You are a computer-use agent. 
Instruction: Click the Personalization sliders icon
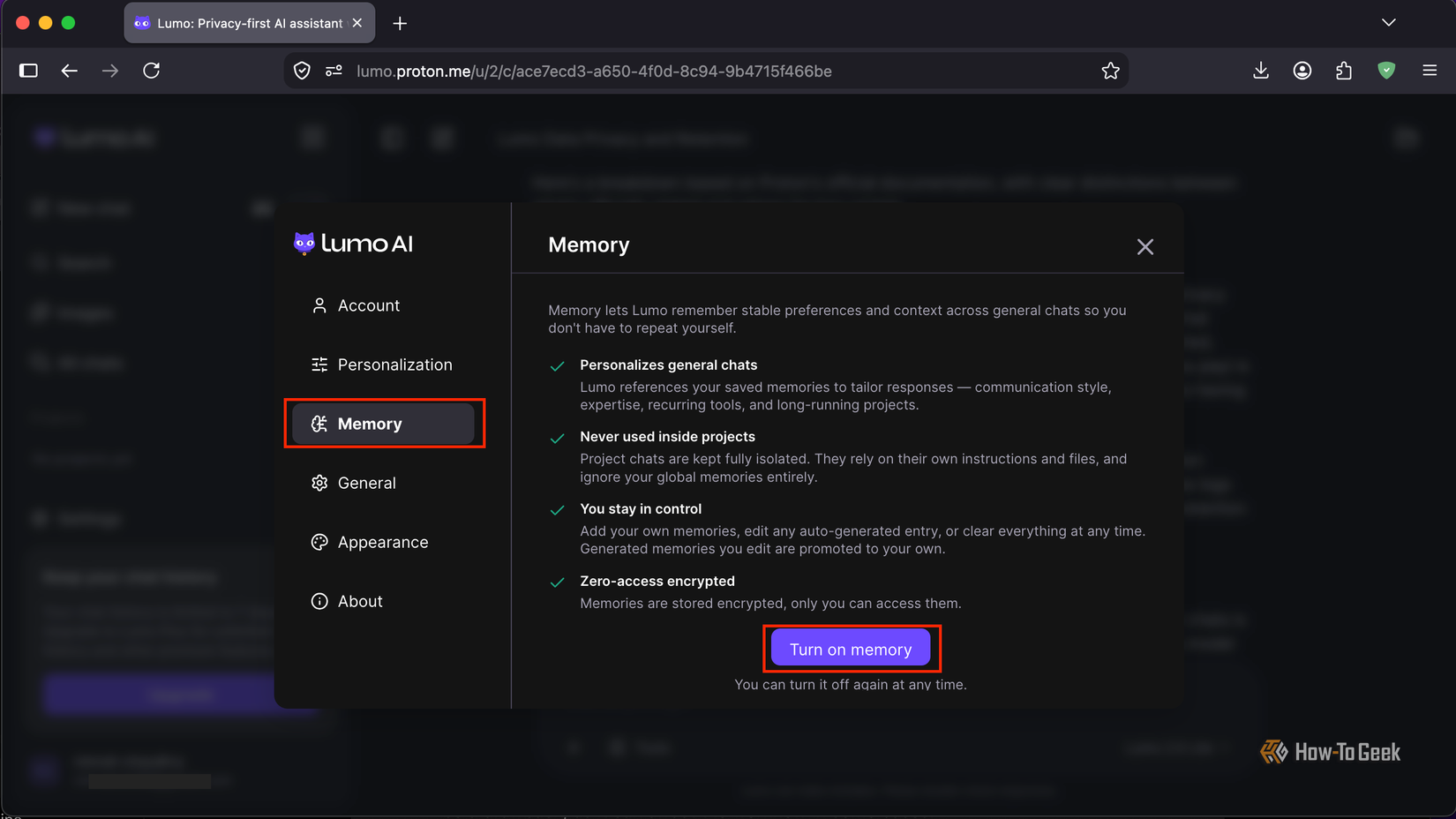319,364
